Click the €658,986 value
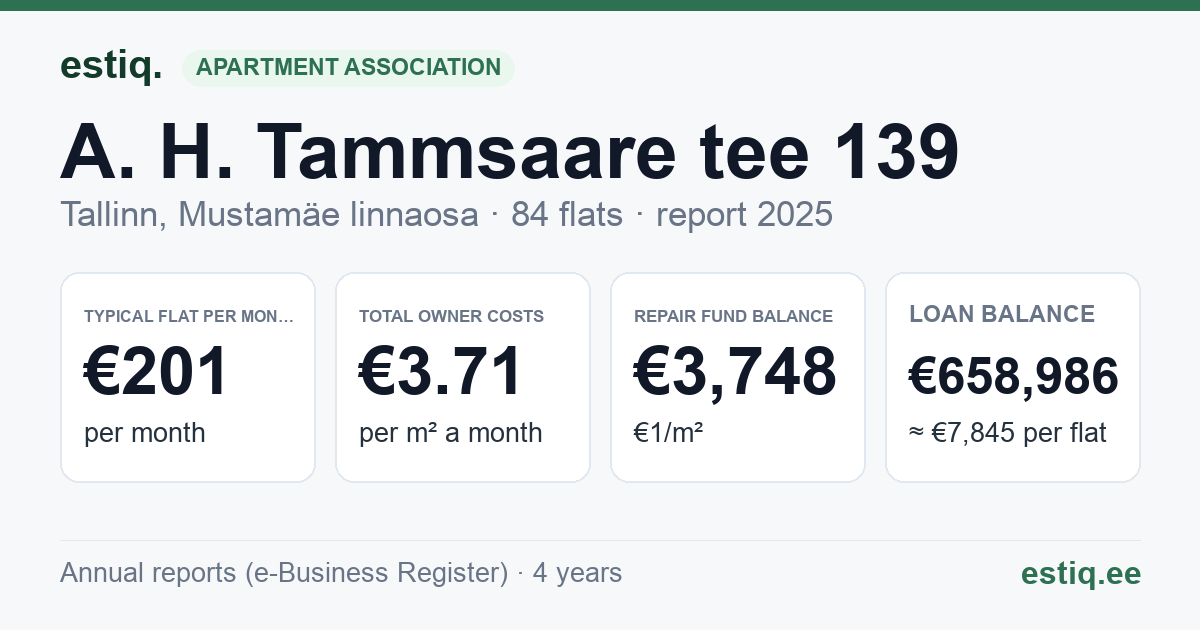 coord(1013,377)
